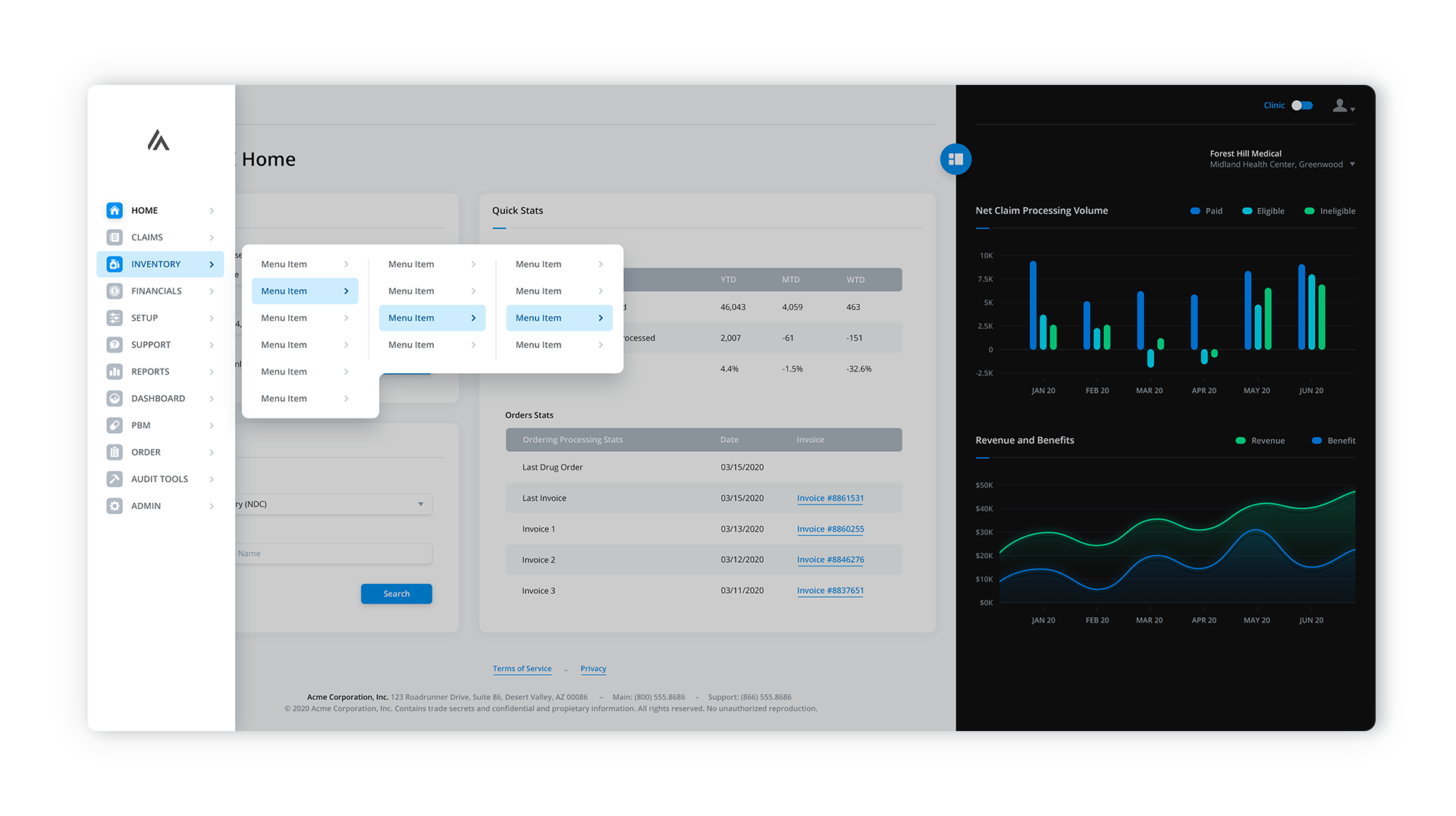Screen dimensions: 1456x816
Task: View Terms of Service
Action: 522,668
